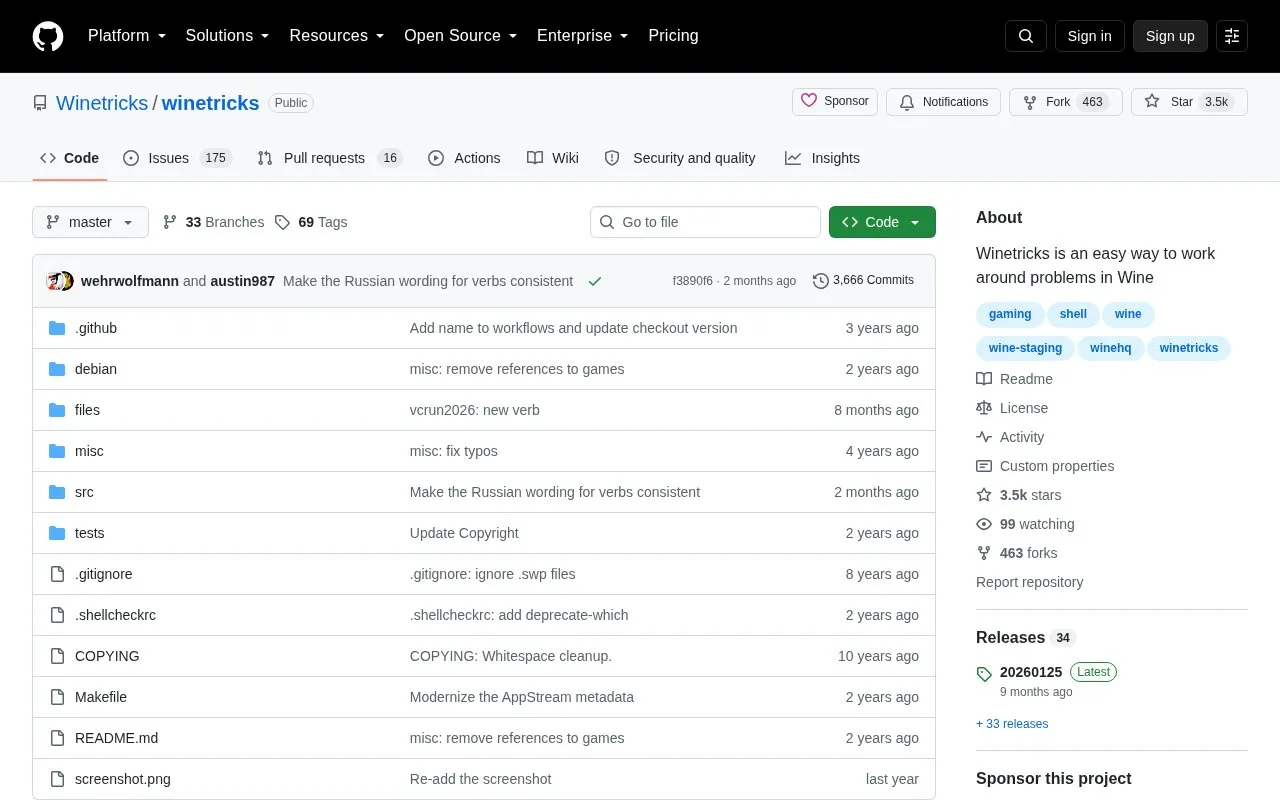
Task: Open the commit history via 3,666 Commits
Action: [863, 281]
